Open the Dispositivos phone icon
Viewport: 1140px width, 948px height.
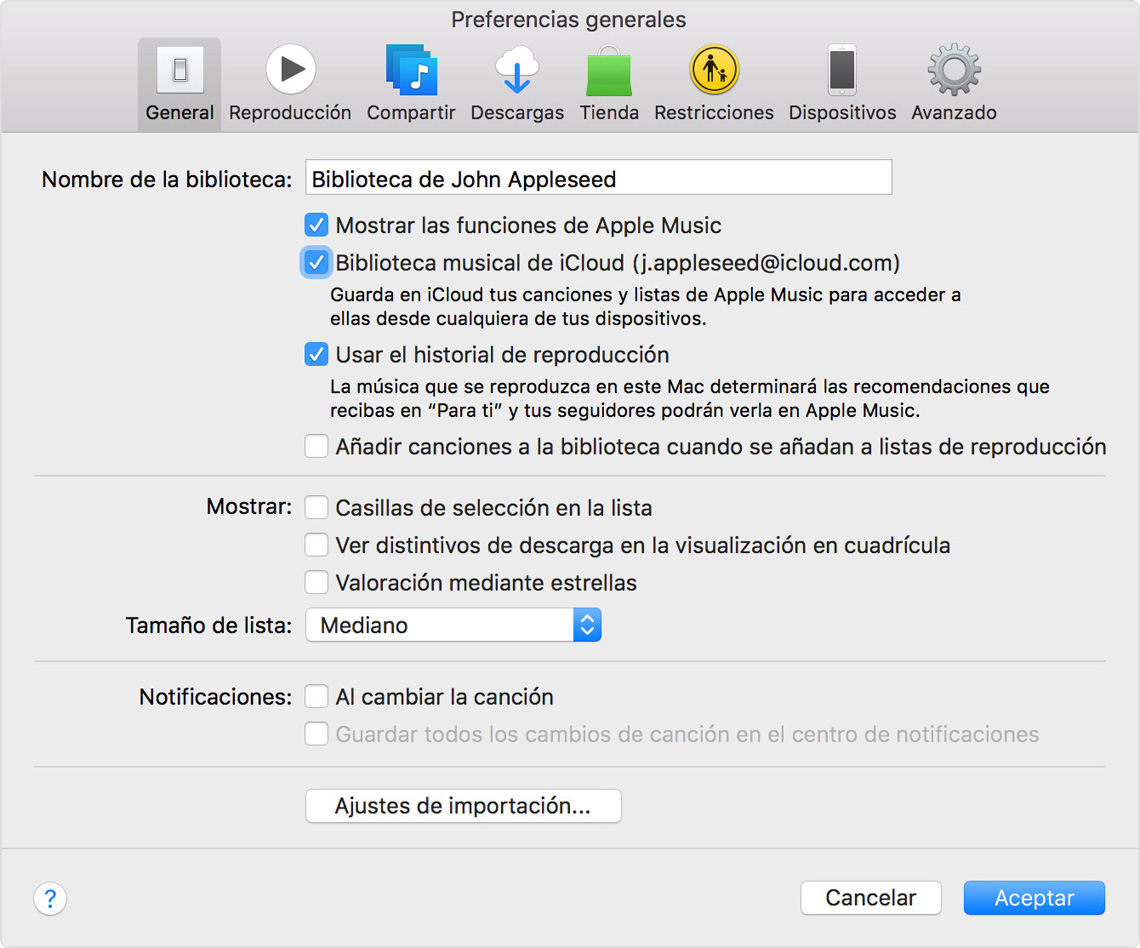pyautogui.click(x=842, y=70)
